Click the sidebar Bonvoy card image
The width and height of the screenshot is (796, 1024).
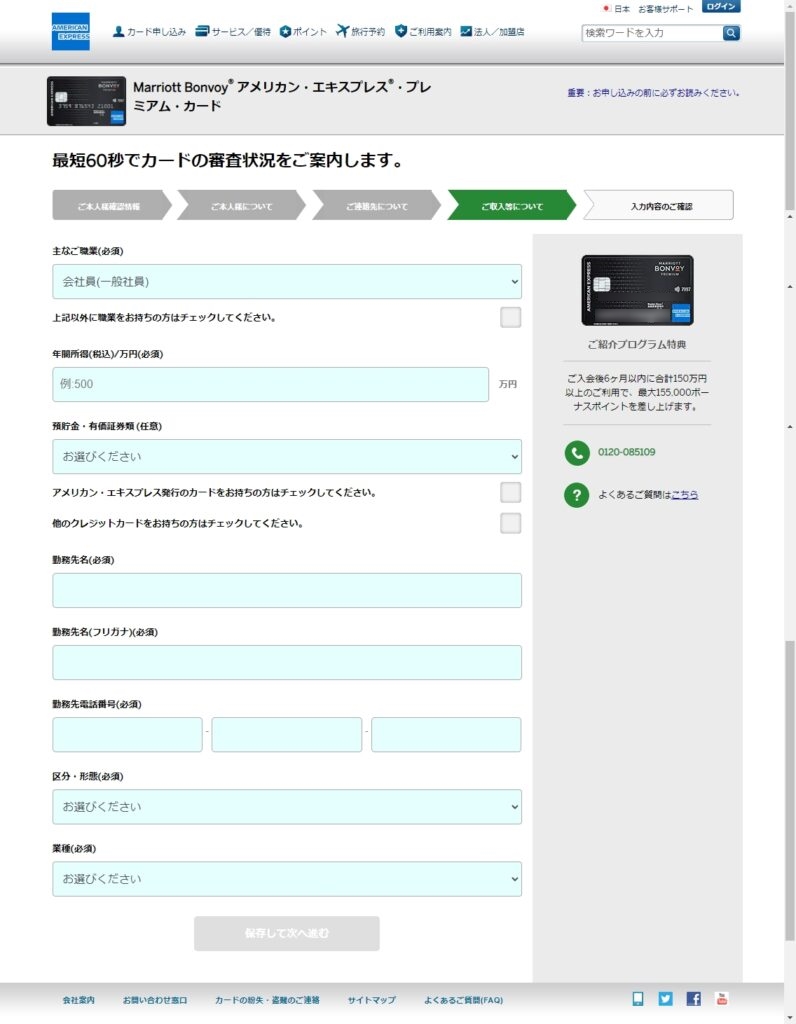(637, 290)
